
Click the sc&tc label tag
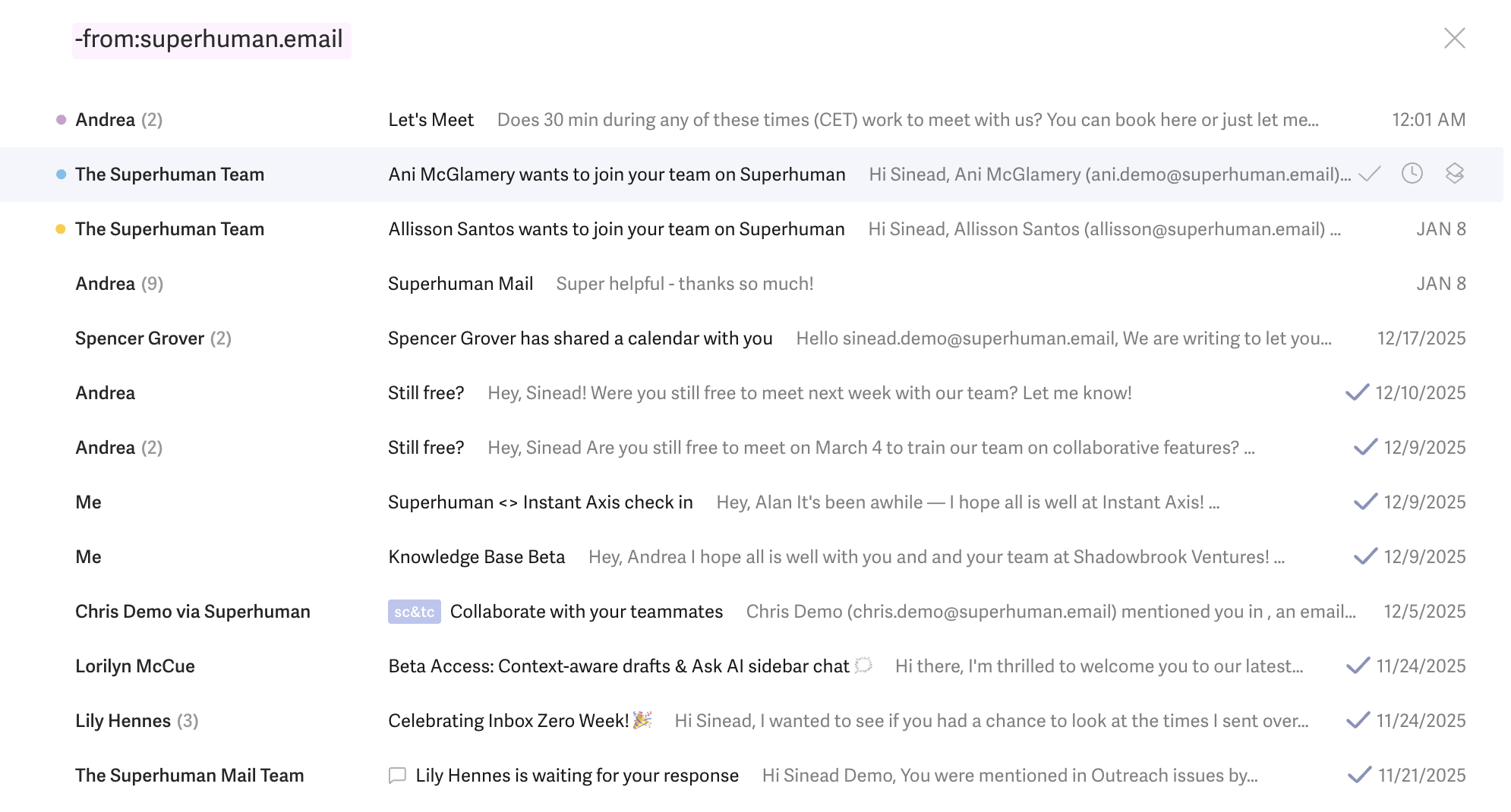pos(414,612)
